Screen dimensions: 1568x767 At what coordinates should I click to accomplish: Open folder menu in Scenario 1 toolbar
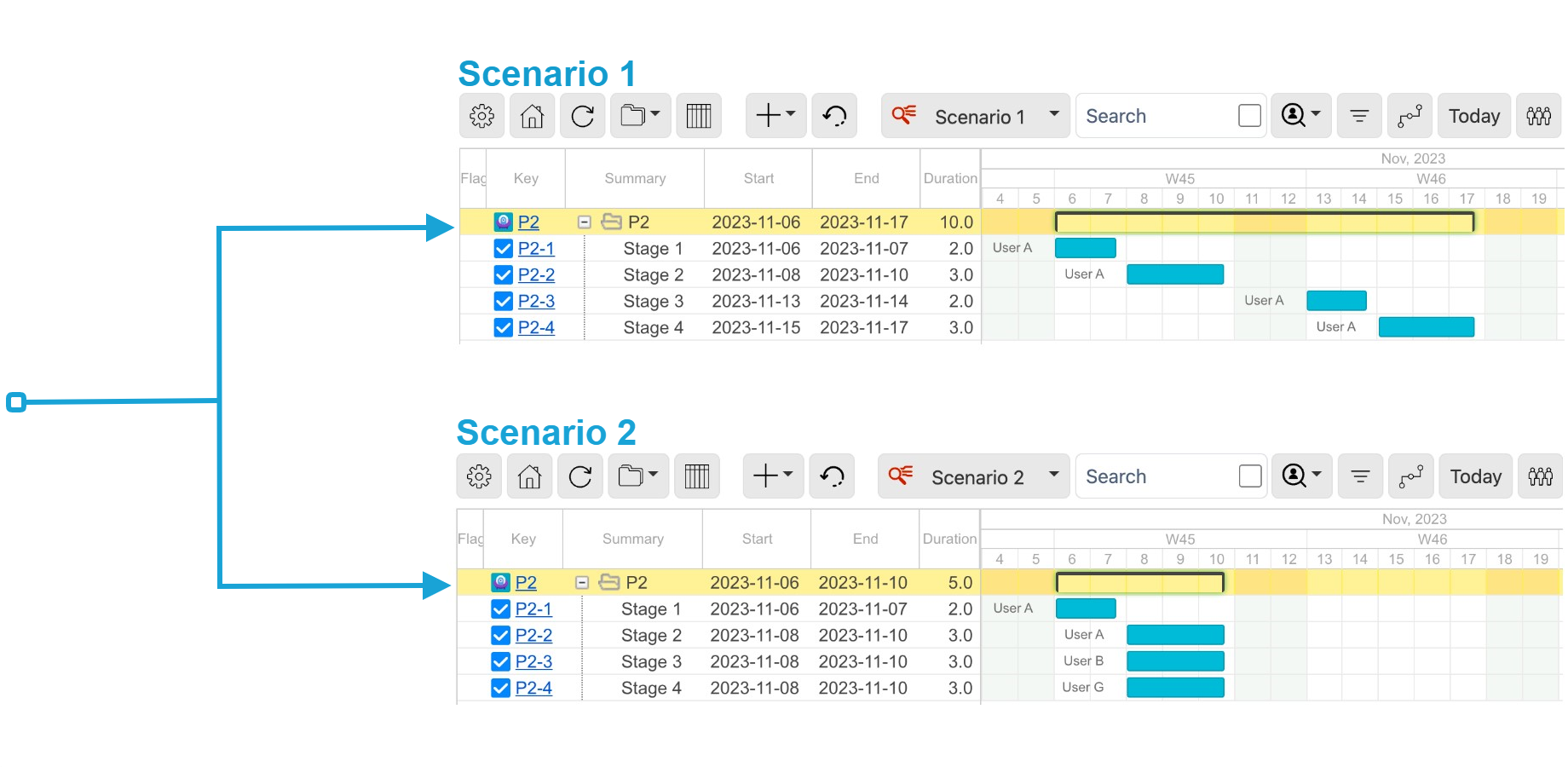(641, 116)
